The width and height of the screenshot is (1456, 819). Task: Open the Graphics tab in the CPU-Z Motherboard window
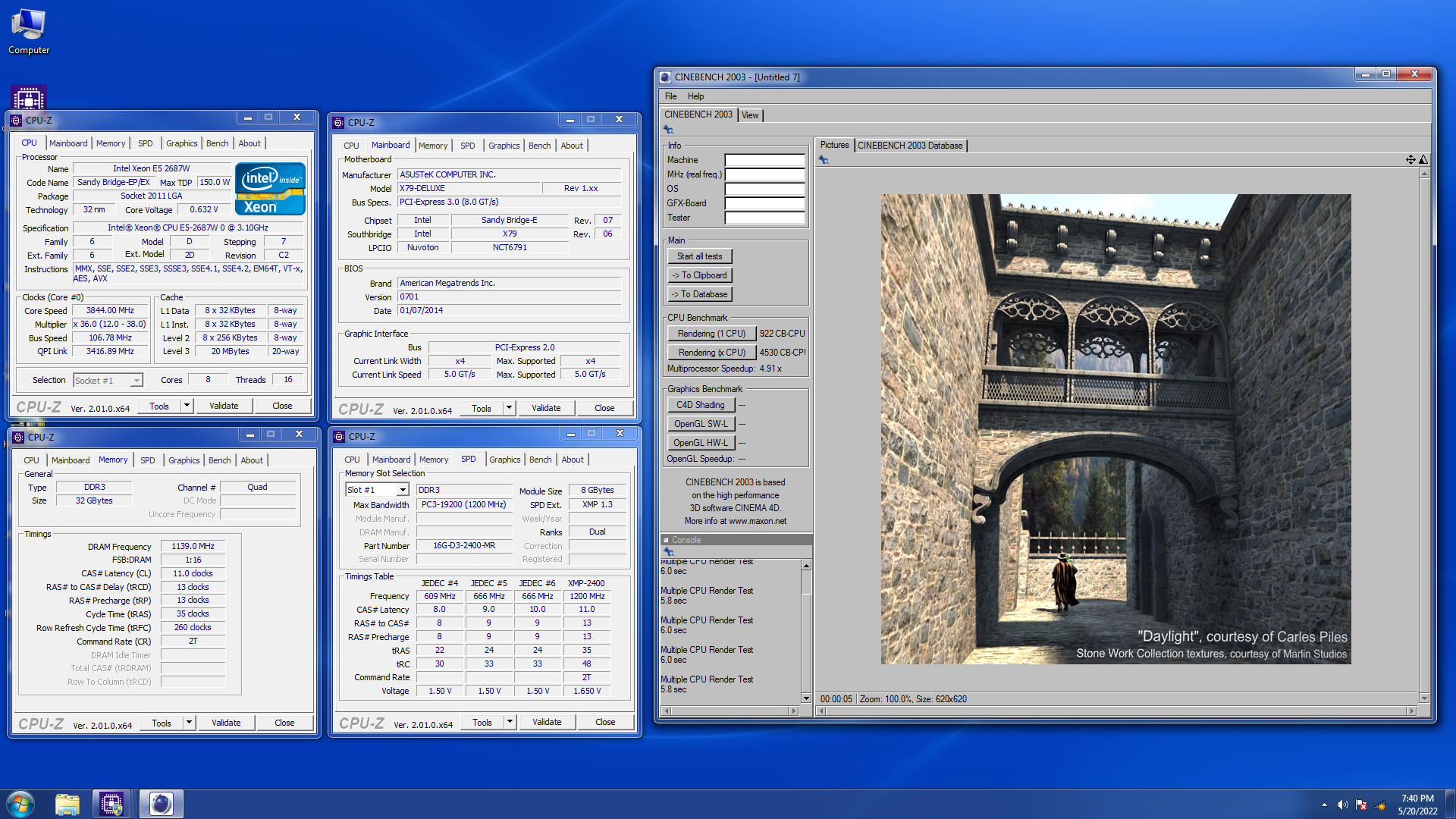pyautogui.click(x=504, y=146)
